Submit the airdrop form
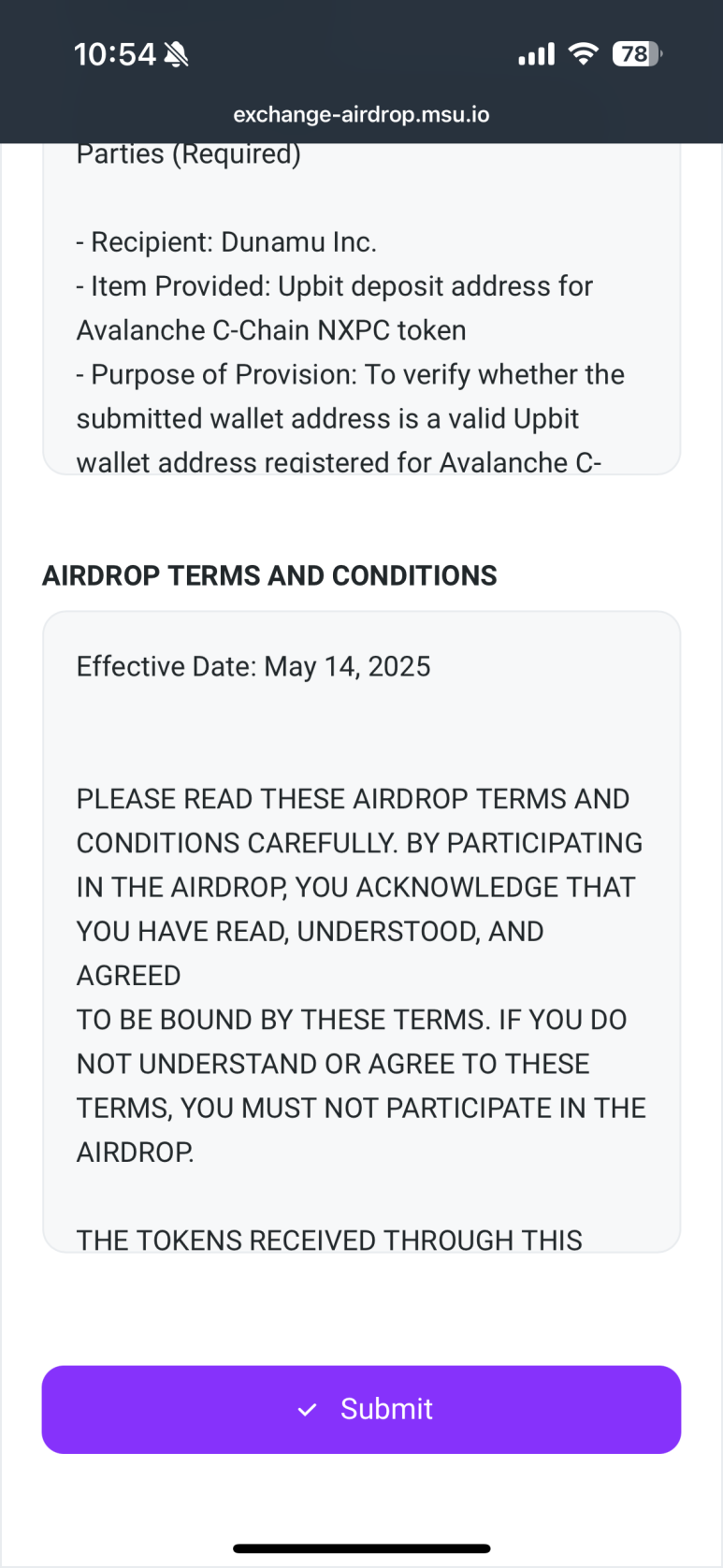This screenshot has width=723, height=1568. click(361, 1409)
